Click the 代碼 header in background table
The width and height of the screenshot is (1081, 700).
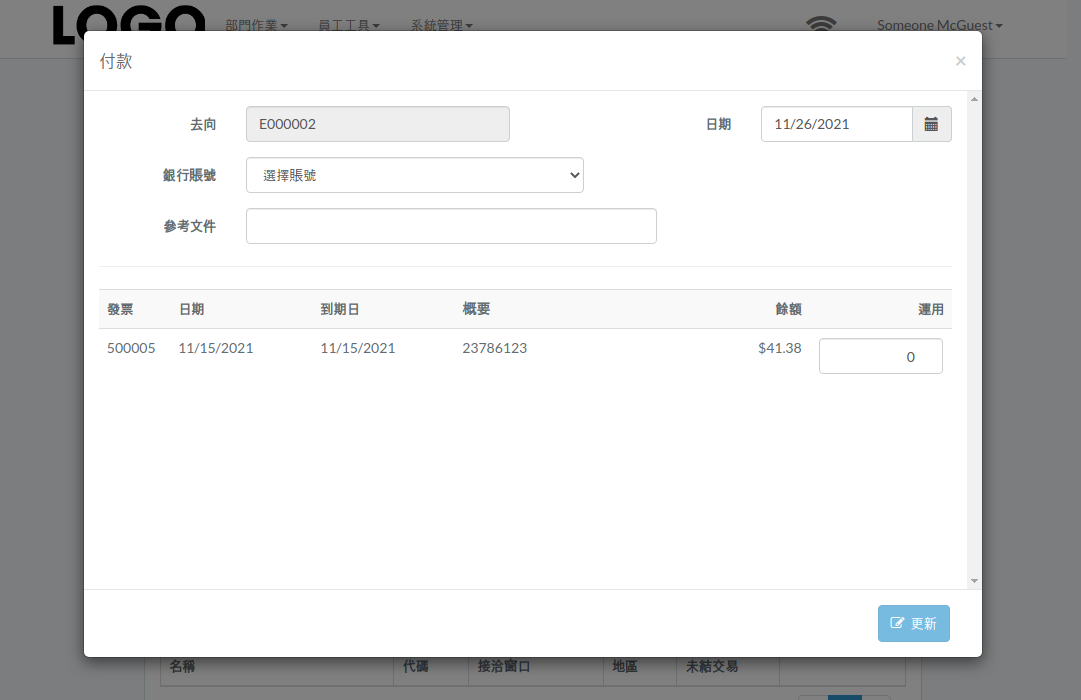[415, 666]
